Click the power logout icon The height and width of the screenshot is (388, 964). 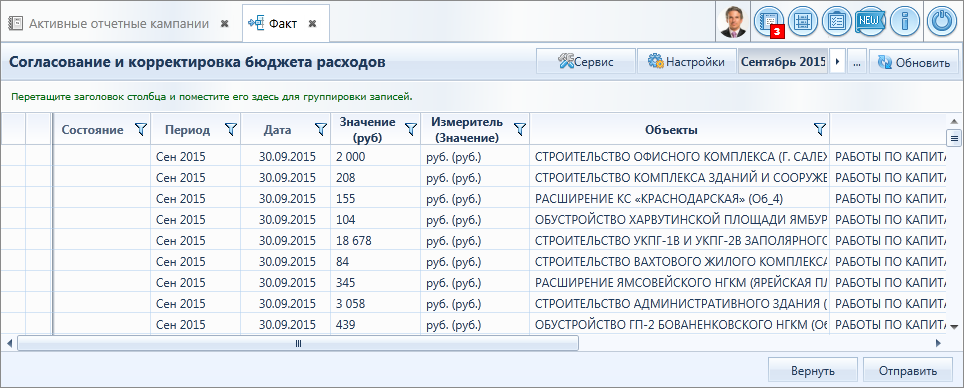[941, 22]
